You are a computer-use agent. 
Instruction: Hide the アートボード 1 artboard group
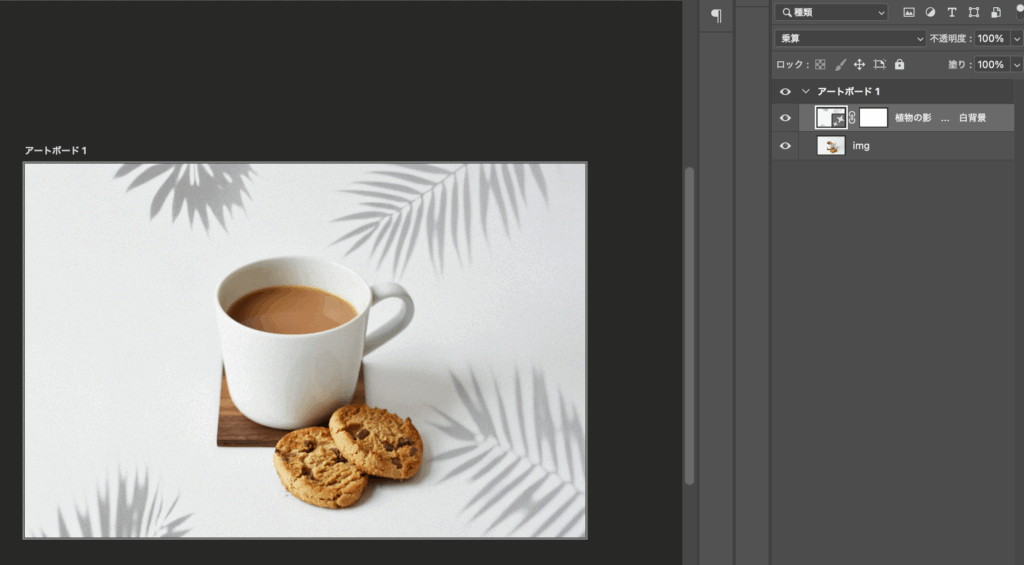(x=785, y=91)
